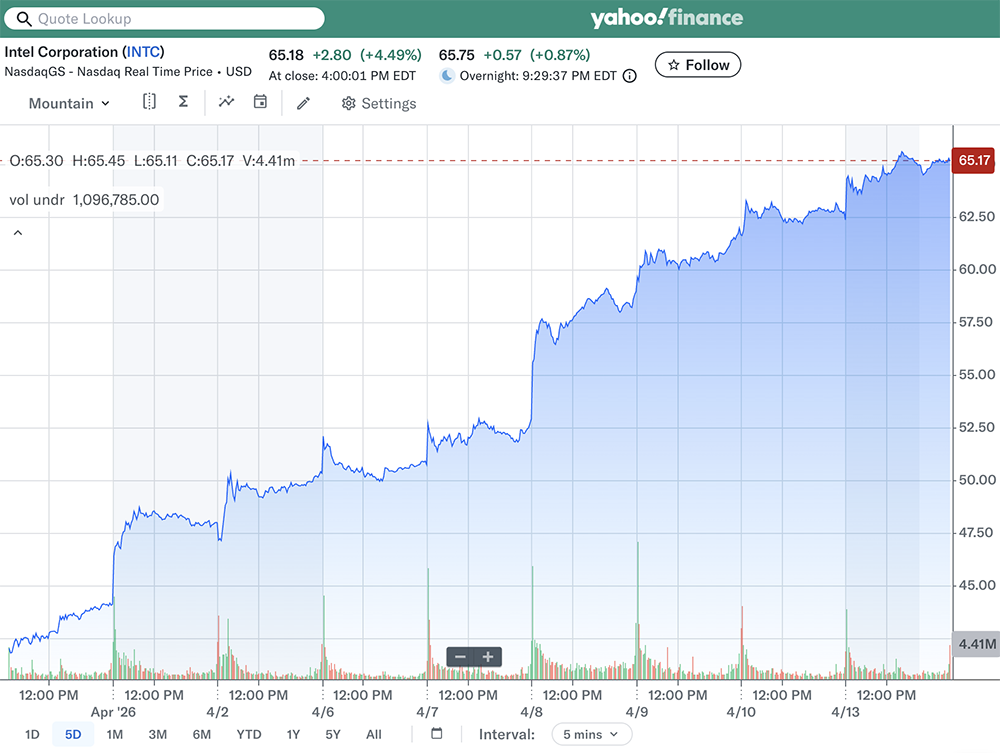Zoom out the chart with minus button

coord(460,657)
